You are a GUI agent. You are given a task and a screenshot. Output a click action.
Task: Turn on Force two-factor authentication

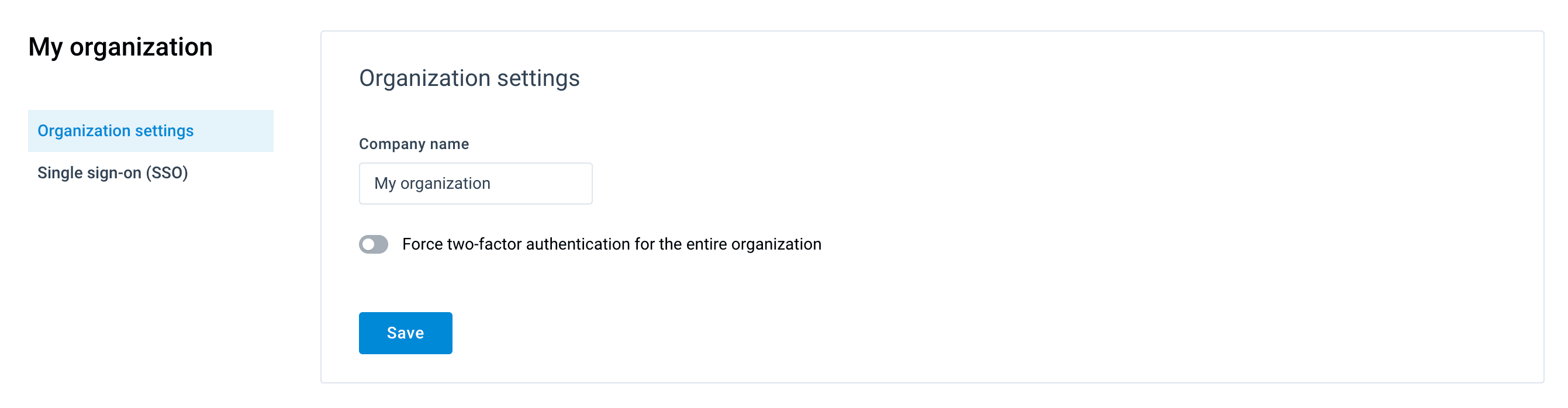[373, 244]
